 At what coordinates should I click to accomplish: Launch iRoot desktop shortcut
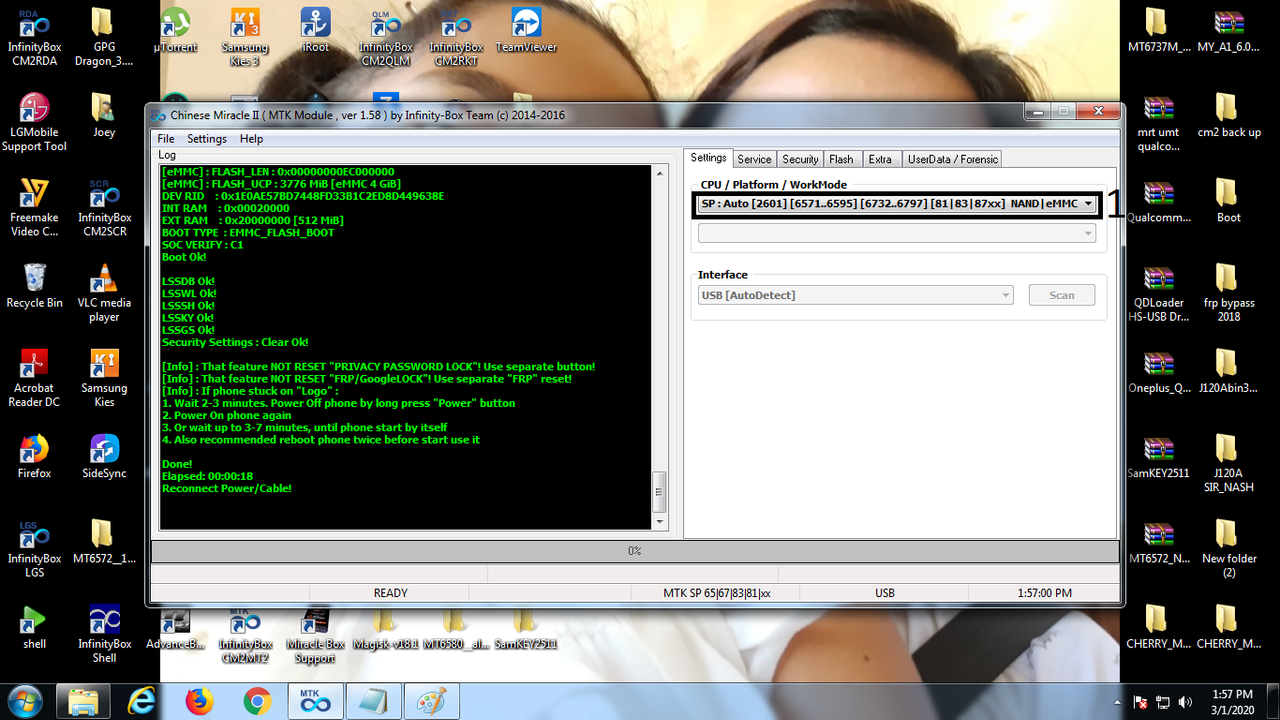tap(316, 30)
